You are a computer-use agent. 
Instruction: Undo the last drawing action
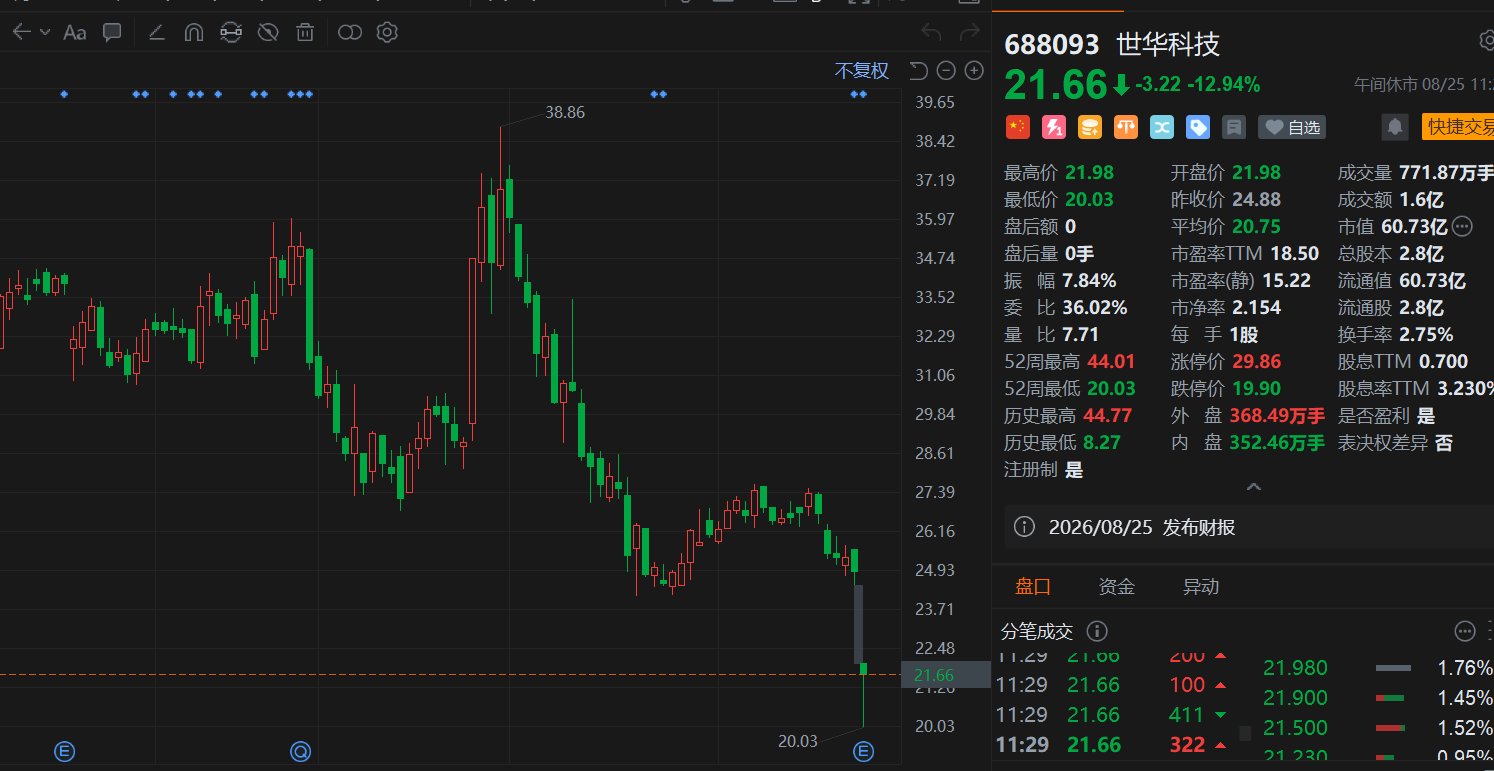[x=931, y=33]
